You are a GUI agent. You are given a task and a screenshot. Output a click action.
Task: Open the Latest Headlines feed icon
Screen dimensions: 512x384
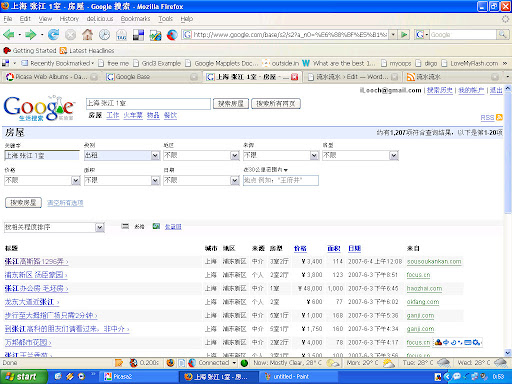click(63, 51)
